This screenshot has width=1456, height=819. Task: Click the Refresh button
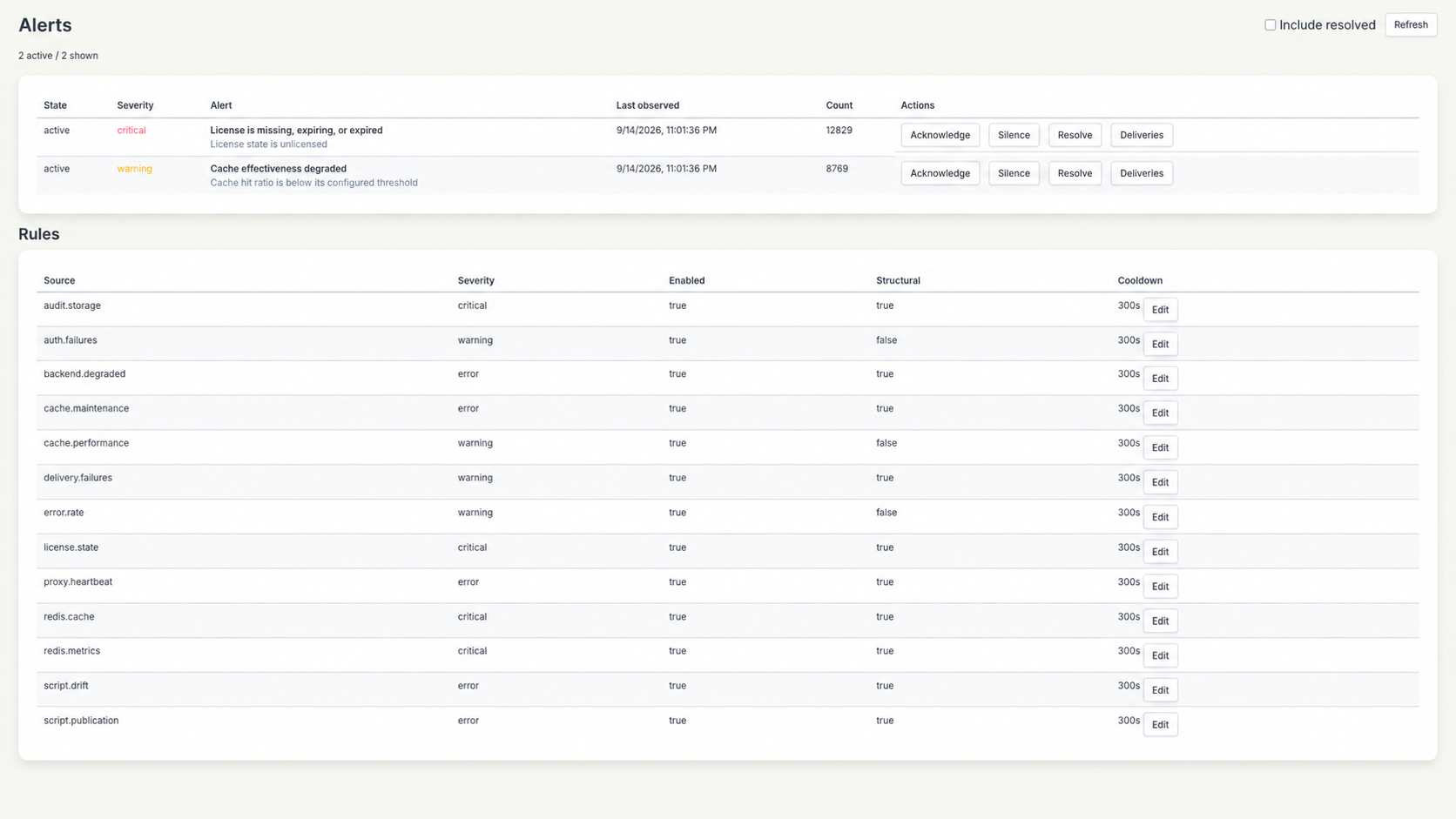coord(1411,25)
